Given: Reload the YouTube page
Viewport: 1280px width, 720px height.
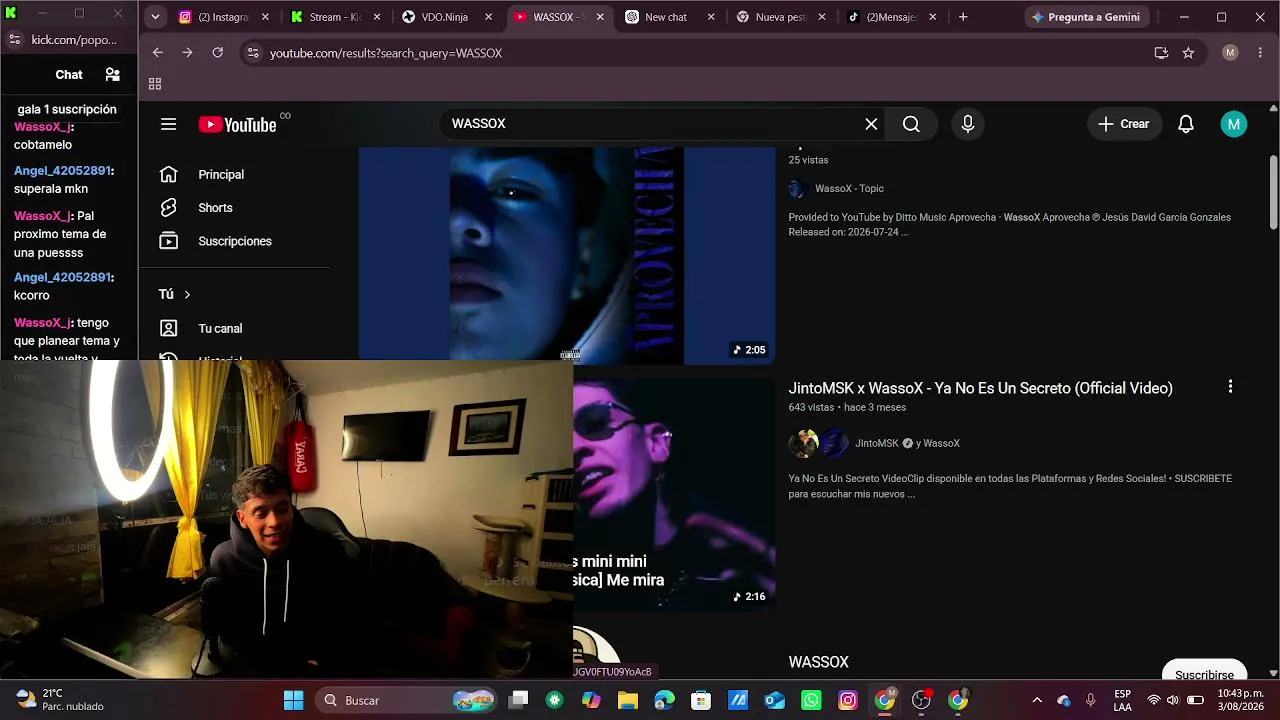Looking at the screenshot, I should 218,53.
